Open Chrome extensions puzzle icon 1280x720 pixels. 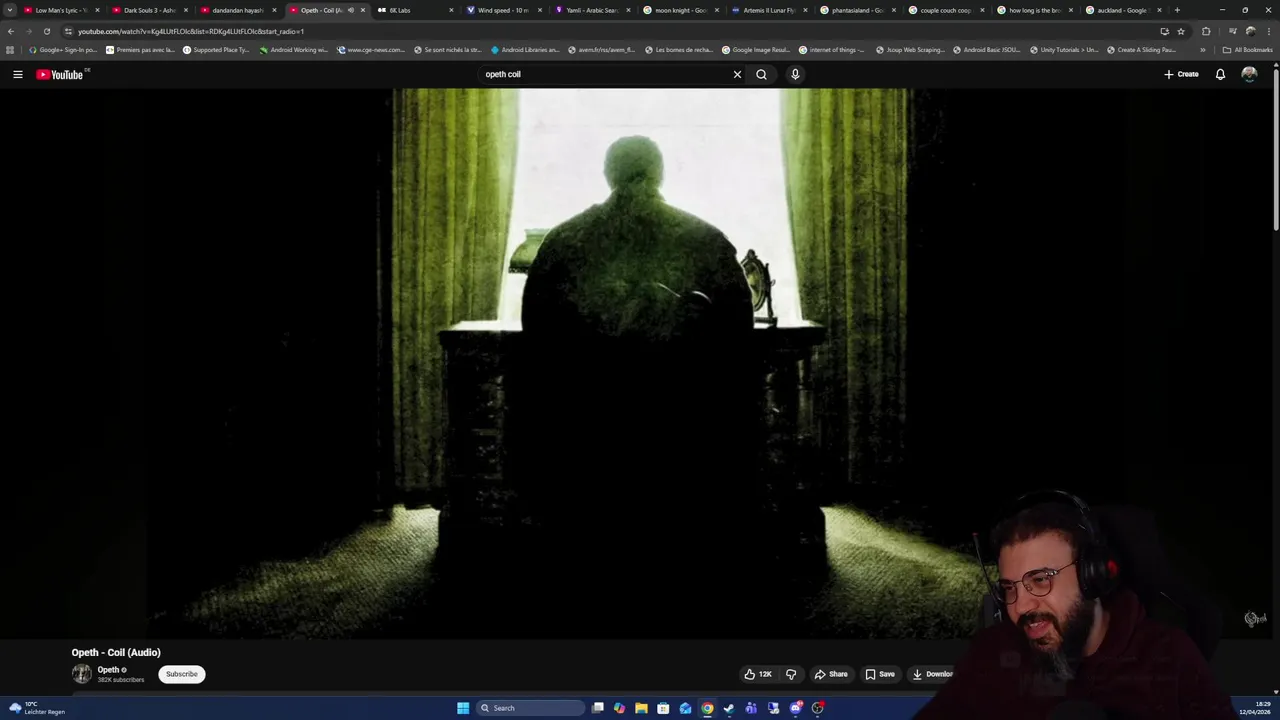click(1206, 31)
